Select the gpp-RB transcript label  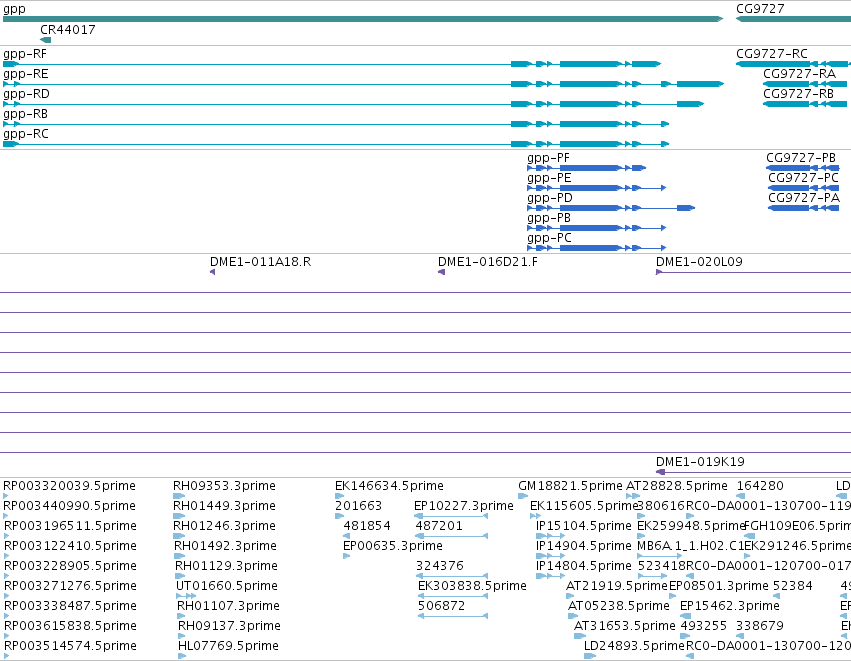[26, 115]
